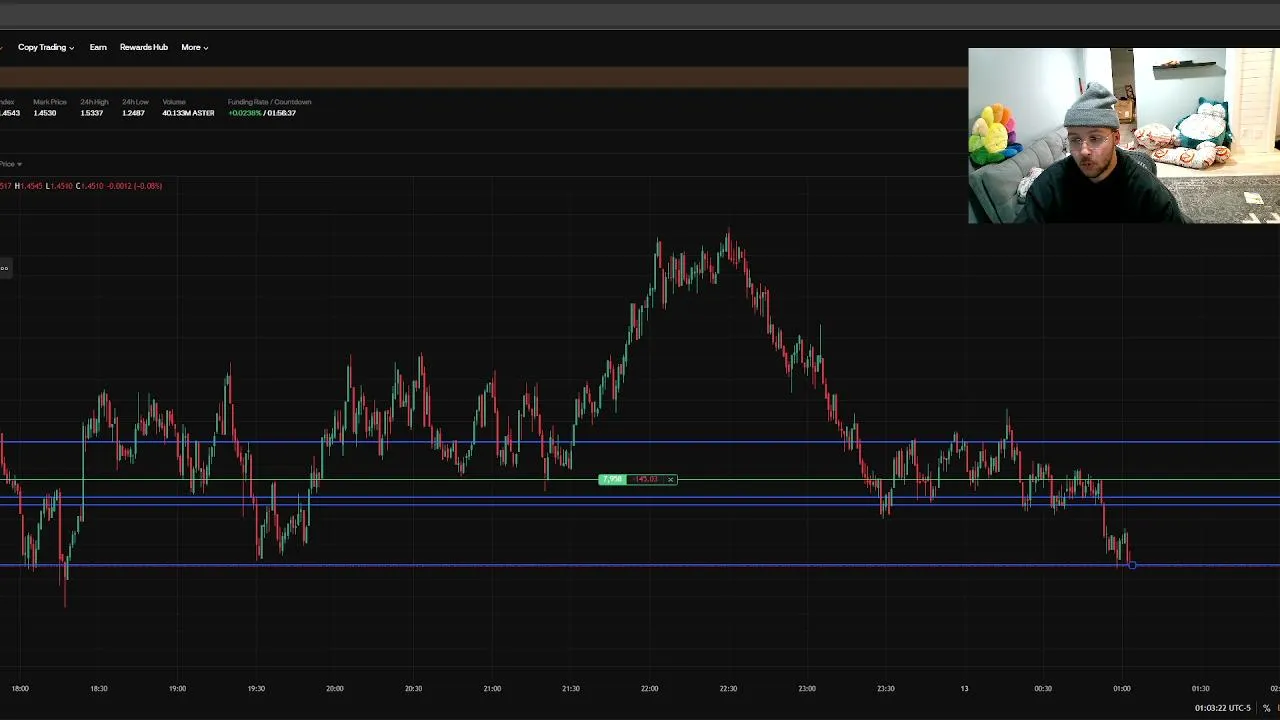This screenshot has width=1280, height=720.
Task: Open timezone settings at 01:03:22 UTC-5
Action: coord(1222,708)
